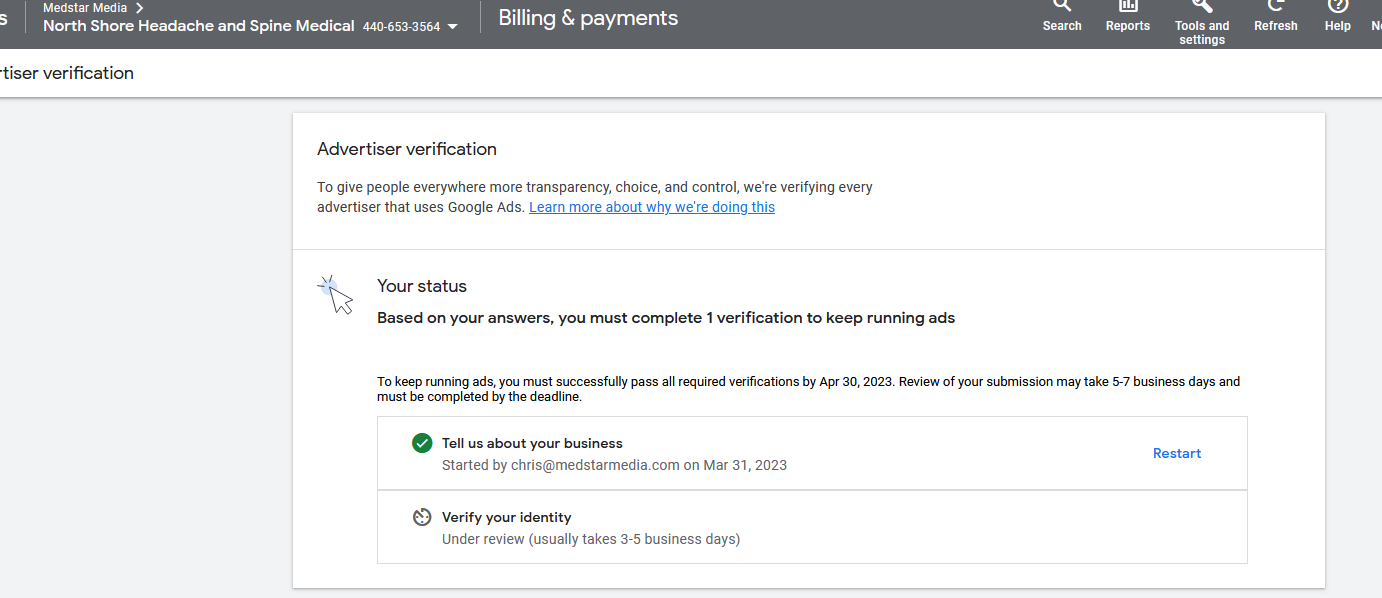
Task: Click the cursor status illustration icon
Action: click(337, 294)
